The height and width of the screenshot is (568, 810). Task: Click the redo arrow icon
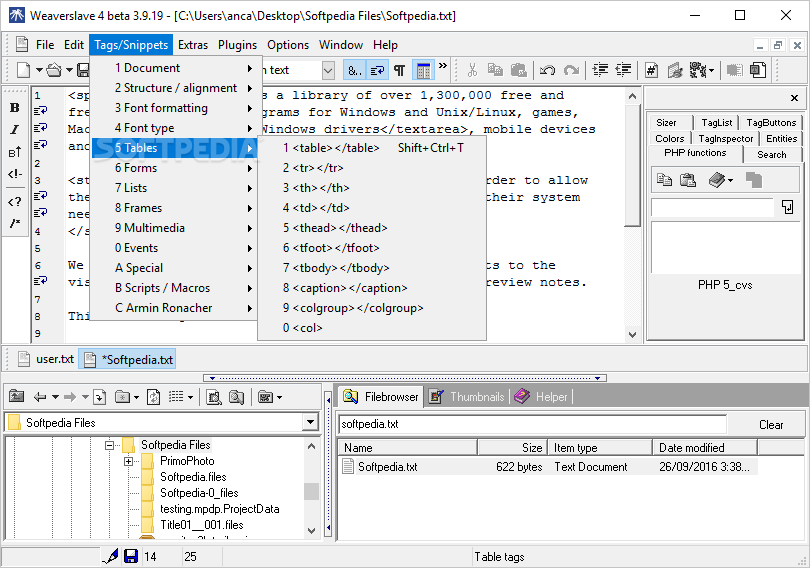click(571, 70)
